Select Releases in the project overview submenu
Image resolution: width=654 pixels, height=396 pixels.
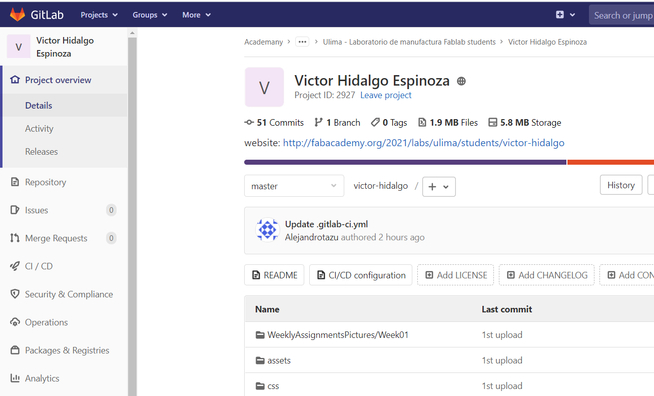(x=41, y=151)
